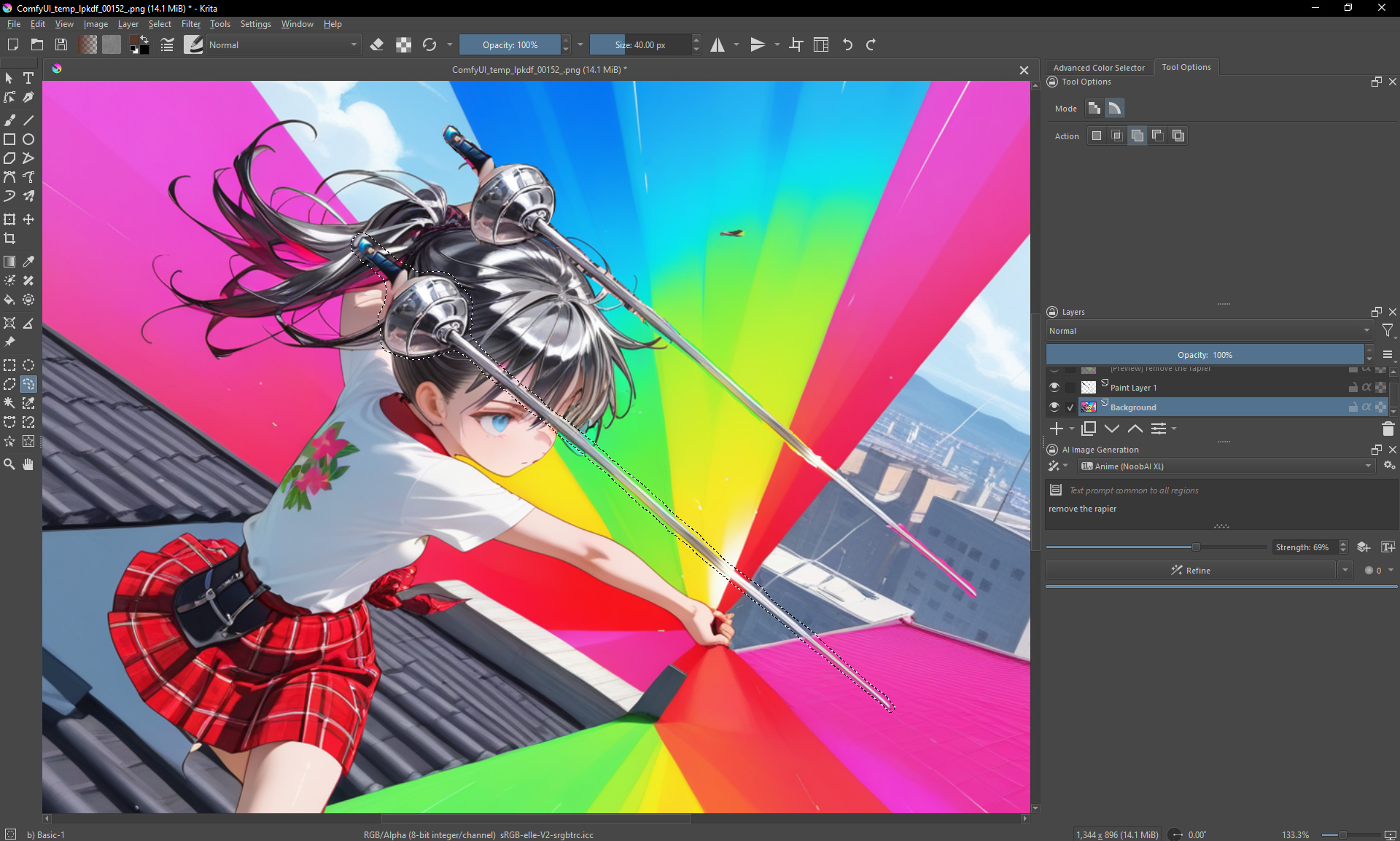Select the Measure tool

(x=28, y=323)
